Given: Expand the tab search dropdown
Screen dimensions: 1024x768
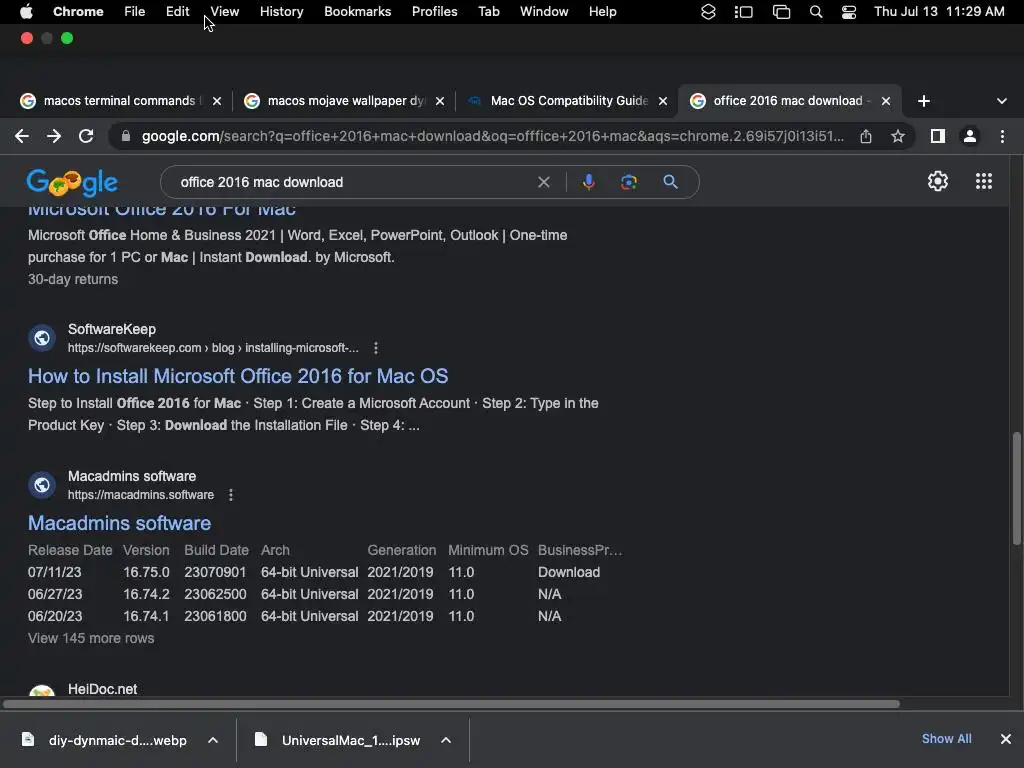Looking at the screenshot, I should pyautogui.click(x=1001, y=101).
